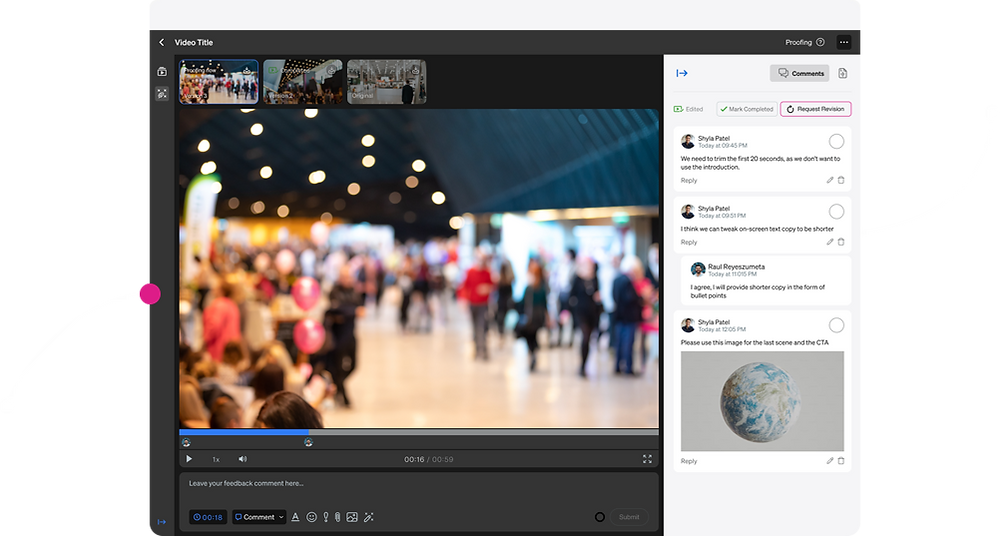The image size is (1000, 536).
Task: Enter fullscreen video mode
Action: coord(647,459)
